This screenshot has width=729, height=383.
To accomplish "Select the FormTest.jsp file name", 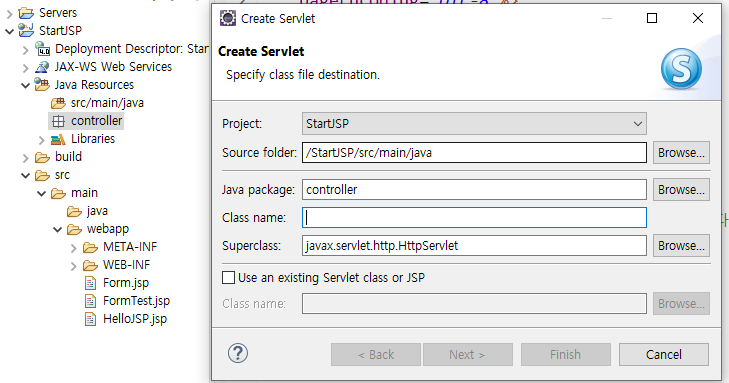I will pyautogui.click(x=136, y=301).
